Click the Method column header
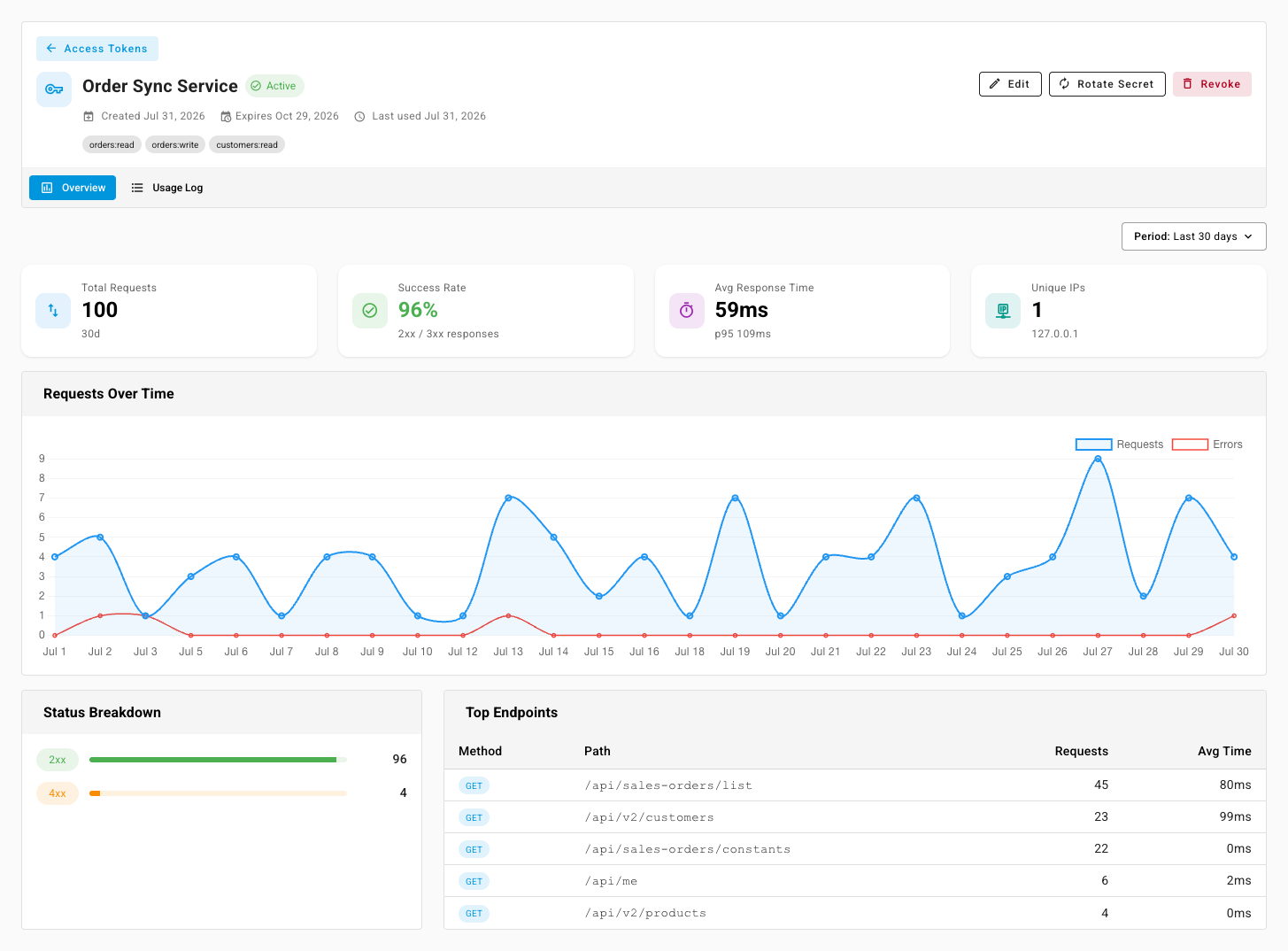 (x=481, y=751)
